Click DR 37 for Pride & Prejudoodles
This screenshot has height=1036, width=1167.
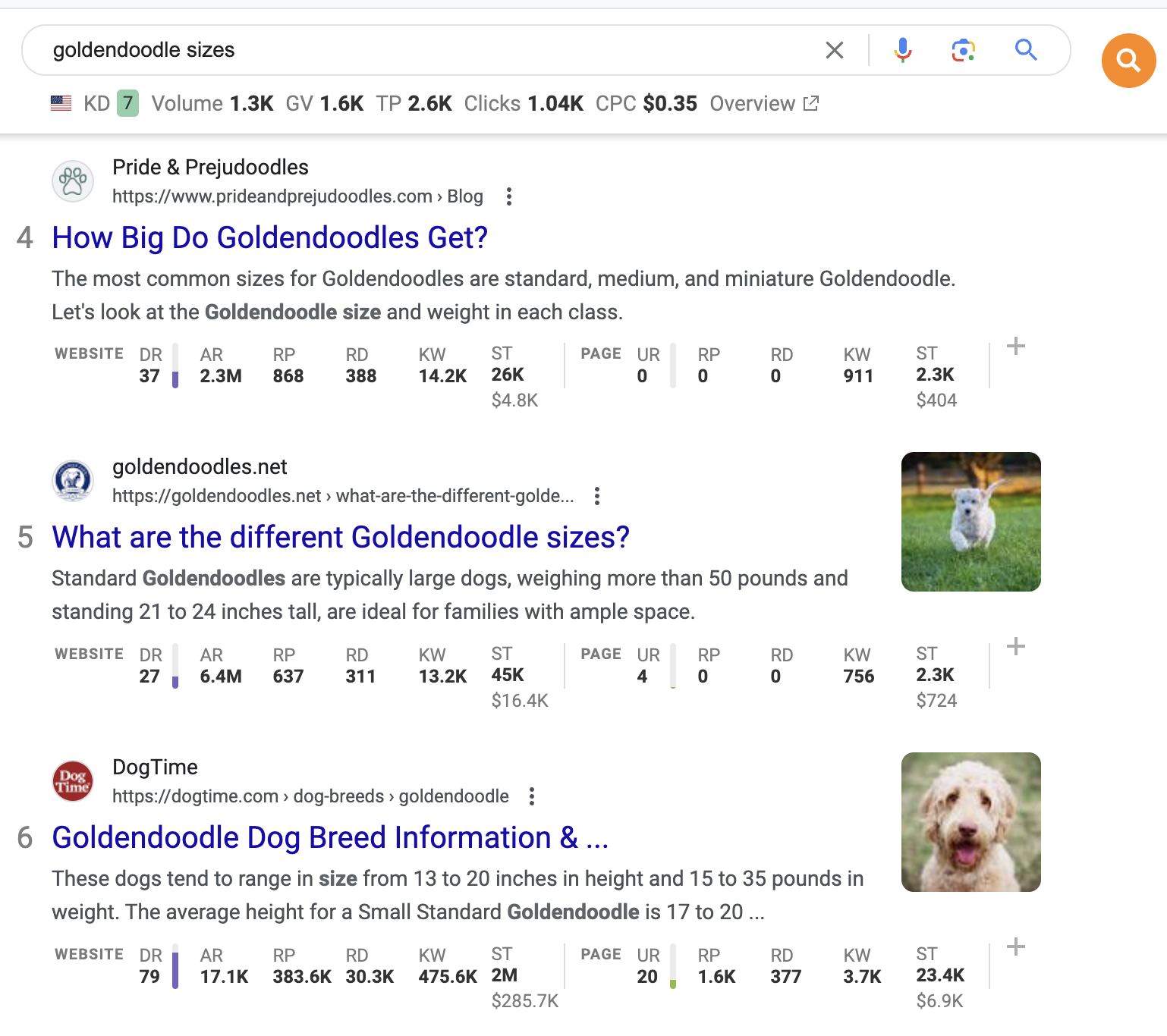click(x=150, y=366)
